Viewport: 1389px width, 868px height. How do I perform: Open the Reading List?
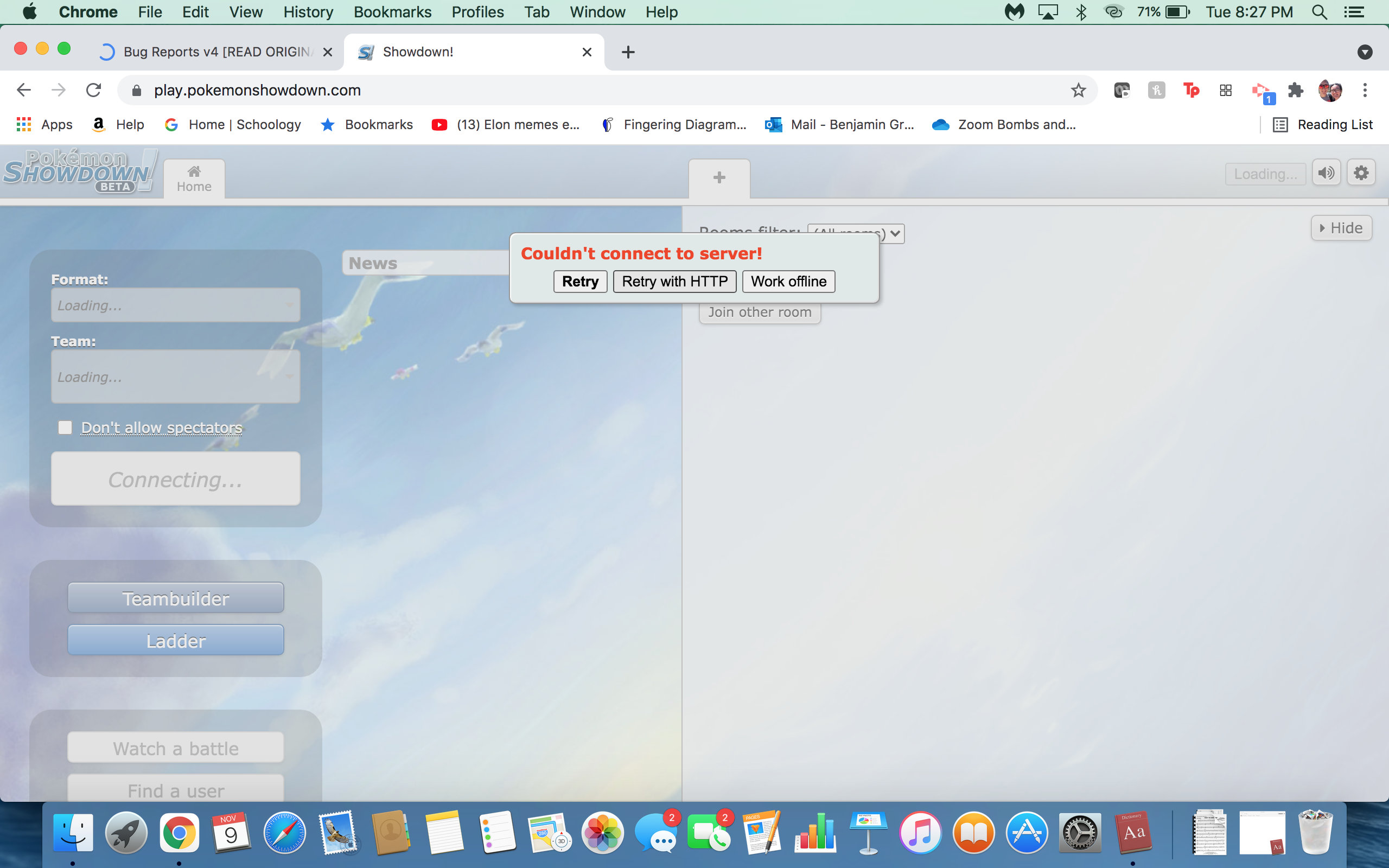point(1323,125)
